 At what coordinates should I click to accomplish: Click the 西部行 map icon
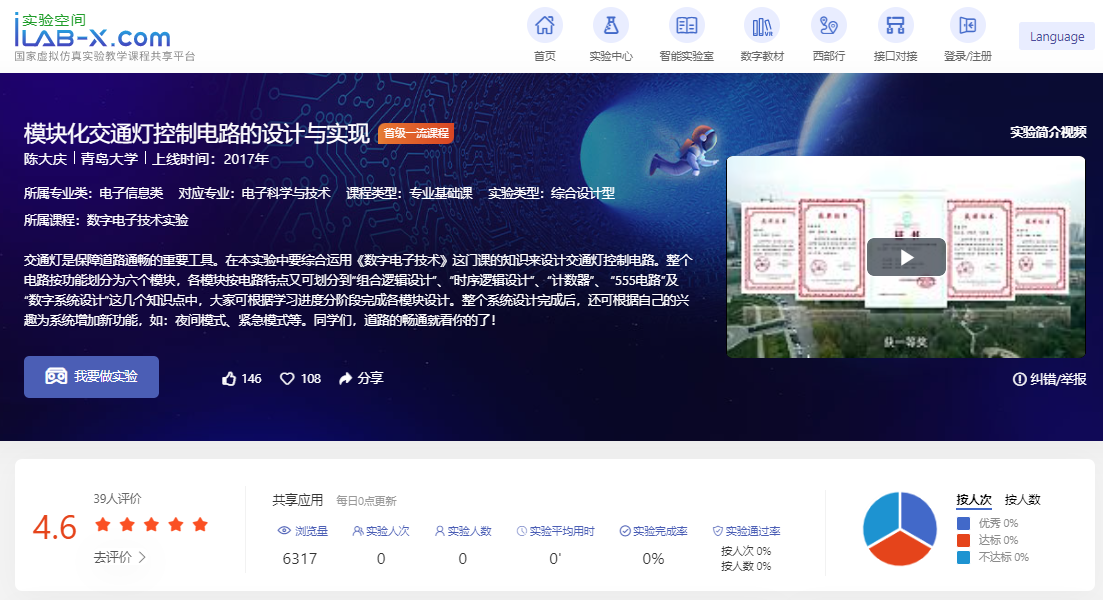(x=828, y=26)
